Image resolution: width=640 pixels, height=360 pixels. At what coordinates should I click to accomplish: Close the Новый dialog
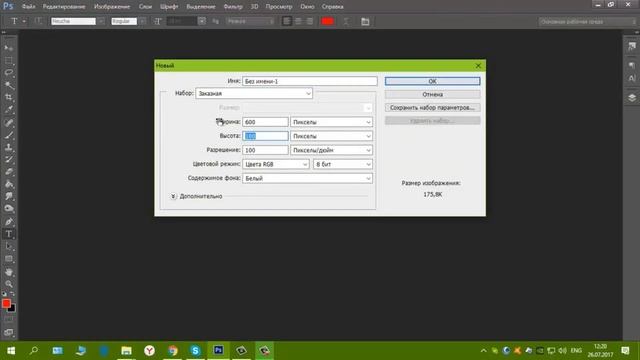tap(478, 66)
